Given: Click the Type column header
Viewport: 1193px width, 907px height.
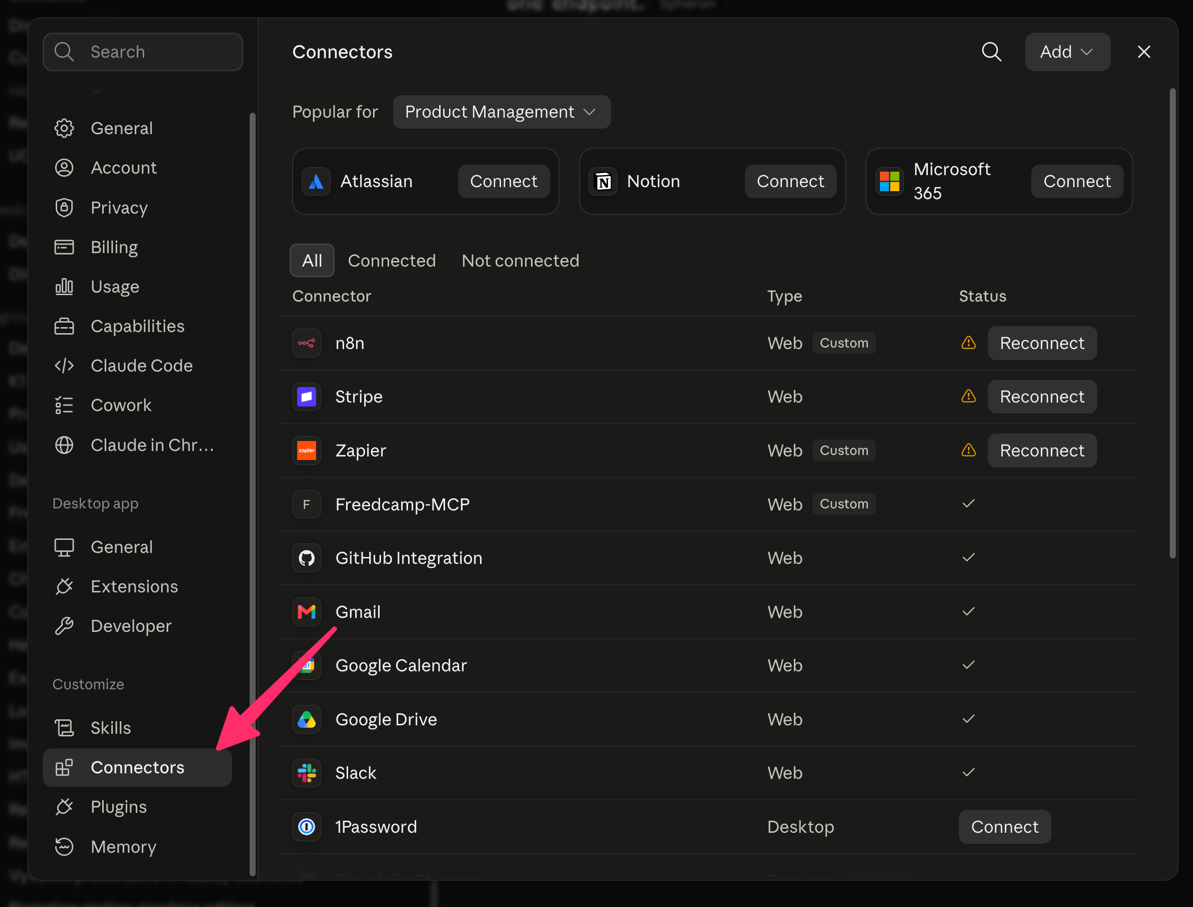Looking at the screenshot, I should click(x=784, y=296).
